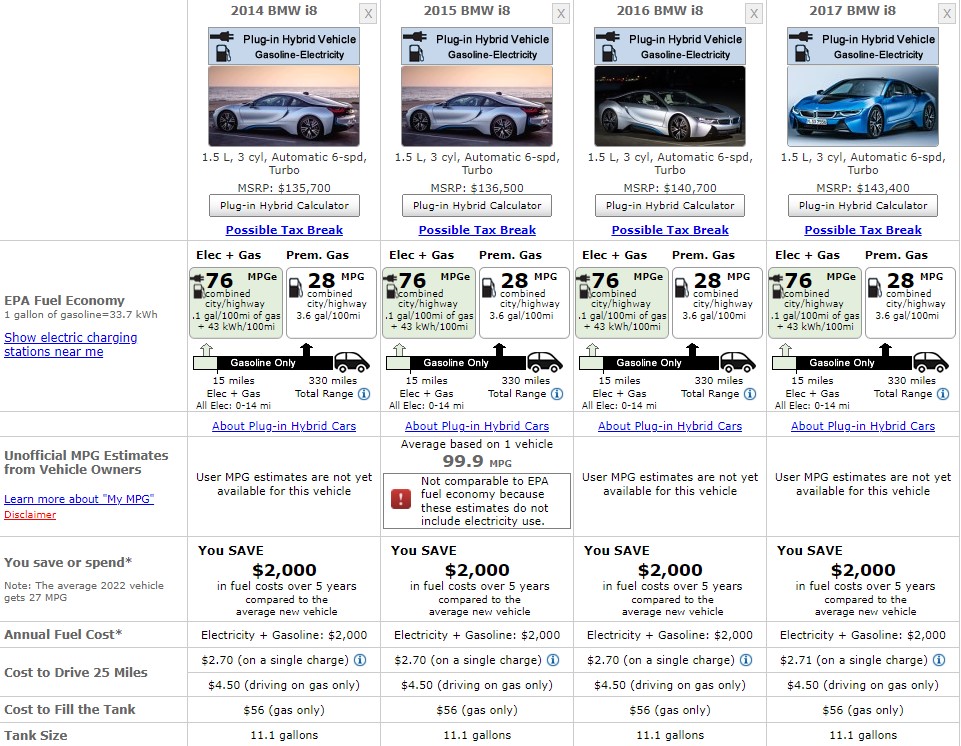The width and height of the screenshot is (961, 746).
Task: Click the 2015 BMW i8 Total Range info icon
Action: coord(557,394)
